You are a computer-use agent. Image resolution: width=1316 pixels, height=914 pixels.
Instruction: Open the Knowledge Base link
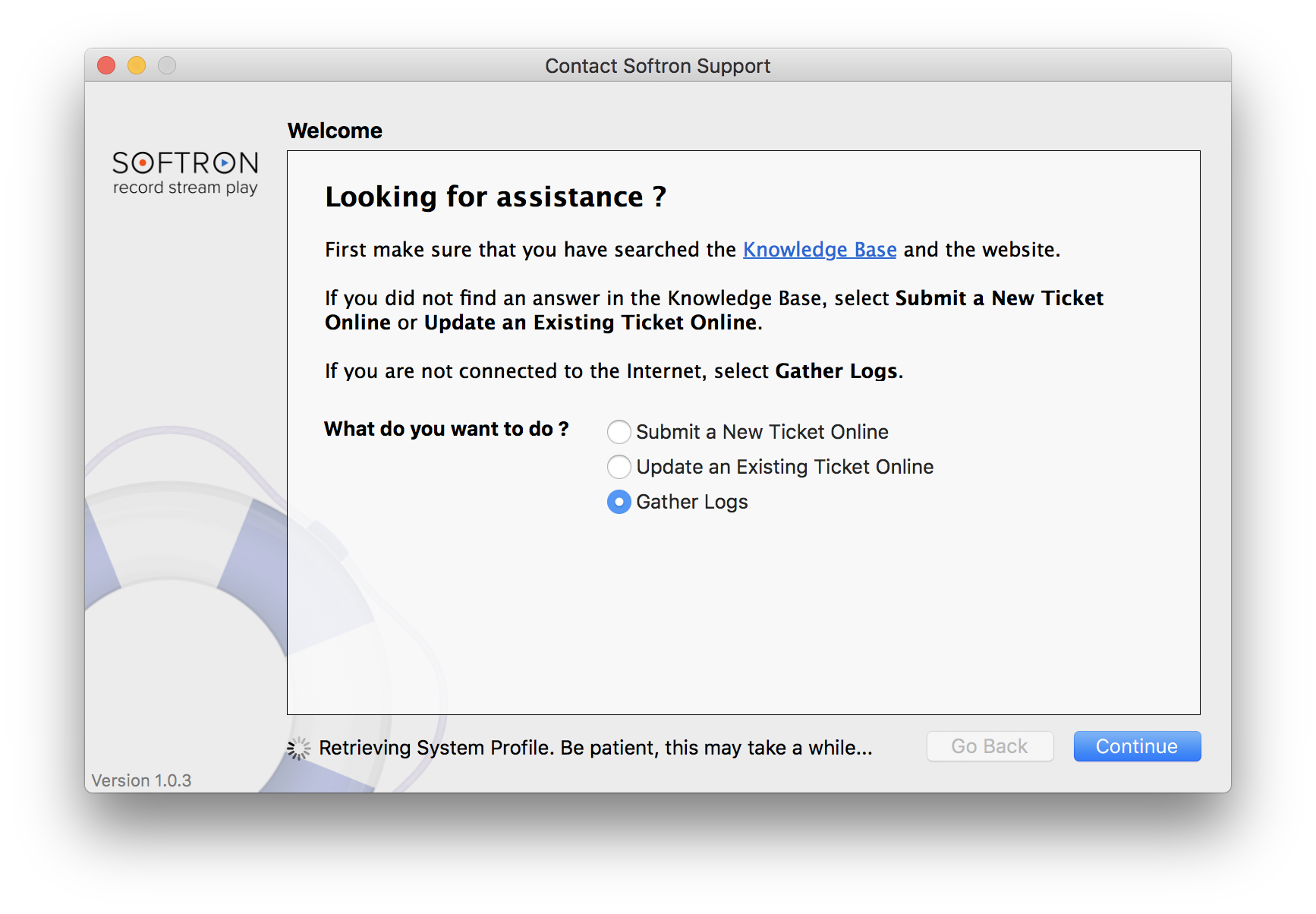click(x=820, y=250)
